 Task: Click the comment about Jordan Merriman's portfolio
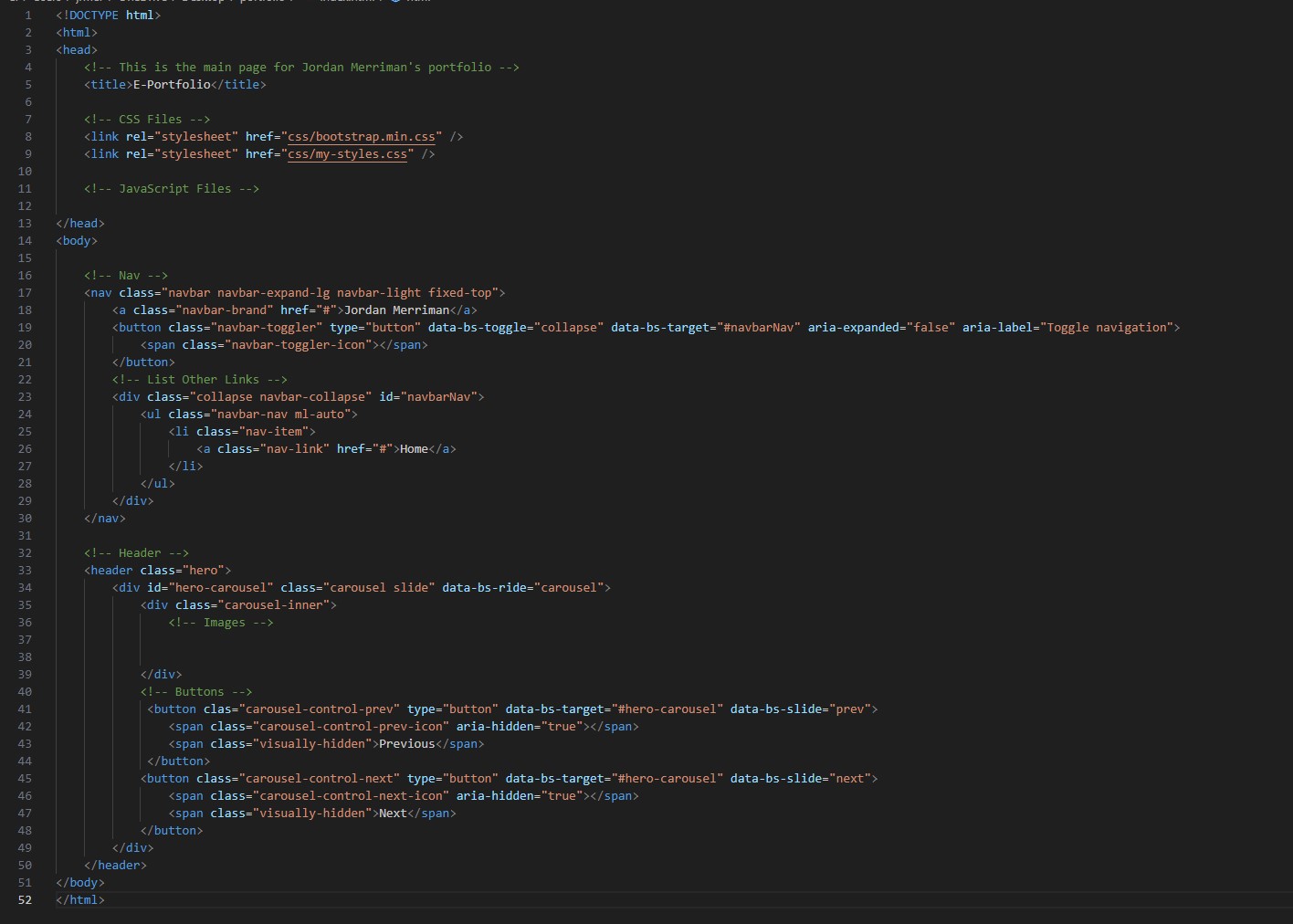(x=301, y=68)
